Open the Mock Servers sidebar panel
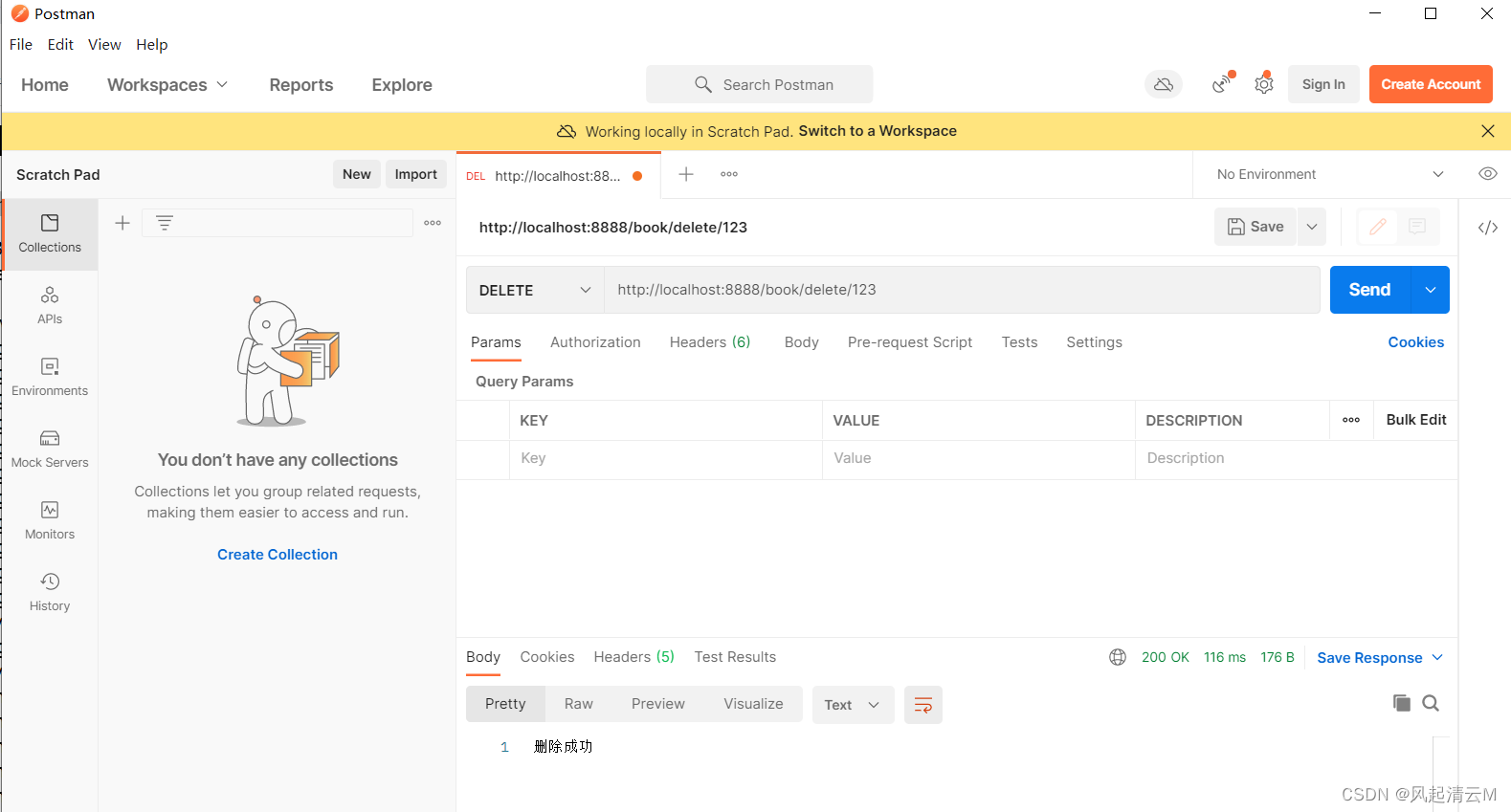Viewport: 1511px width, 812px height. click(x=50, y=450)
